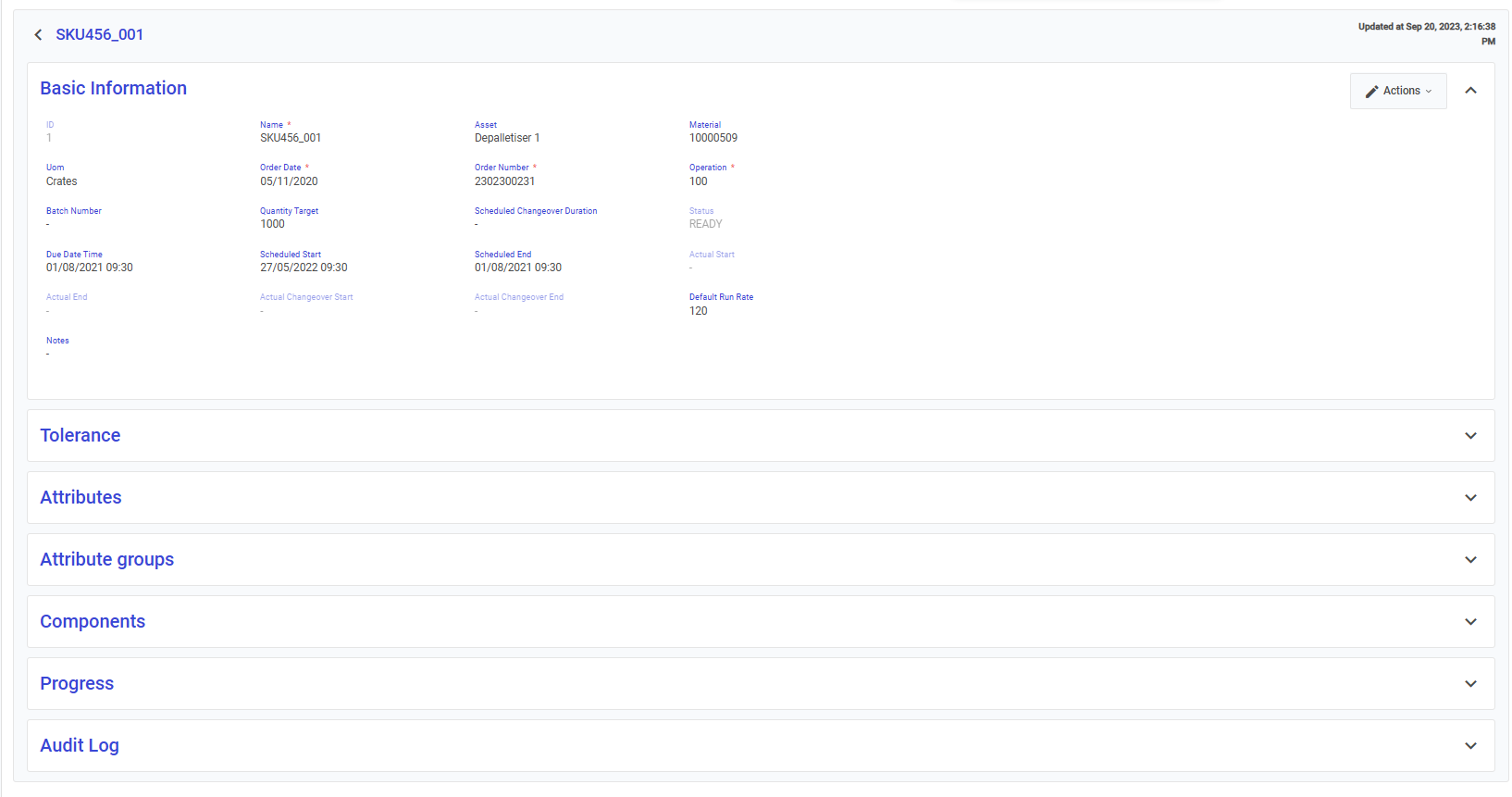
Task: Click the back arrow beside SKU456_001
Action: pos(38,35)
